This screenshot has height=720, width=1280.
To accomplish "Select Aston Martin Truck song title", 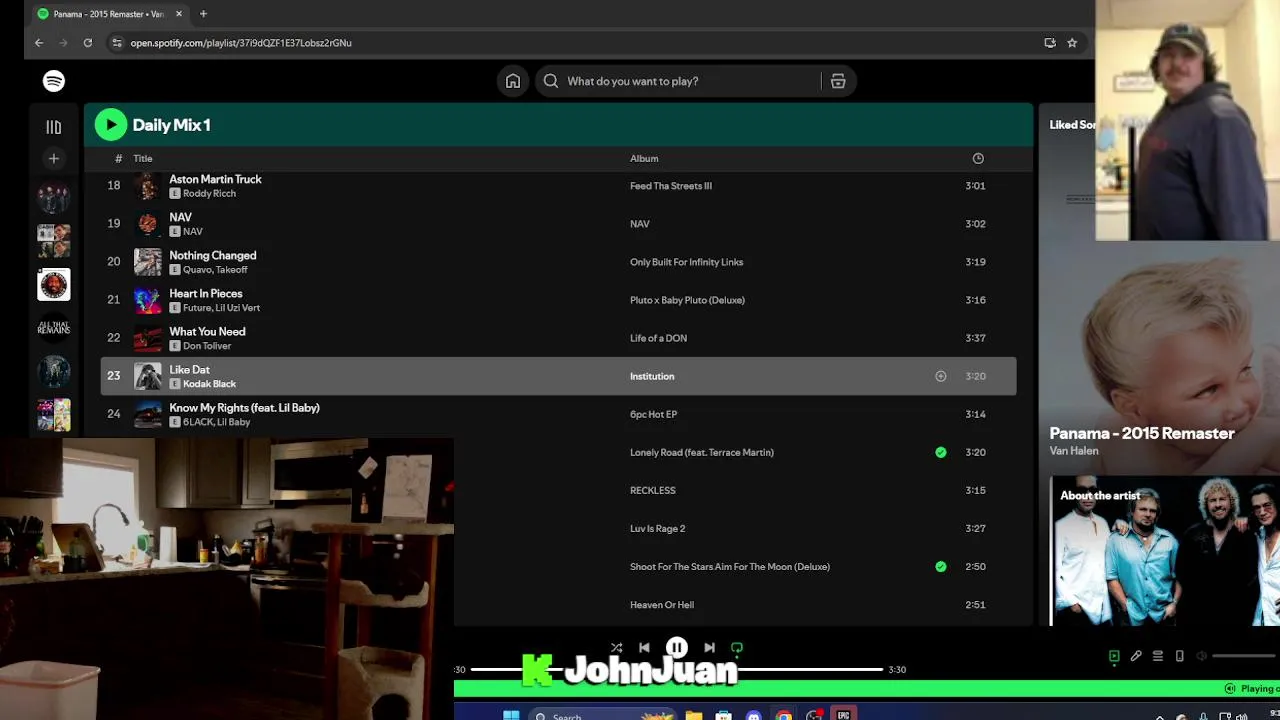I will (x=215, y=179).
